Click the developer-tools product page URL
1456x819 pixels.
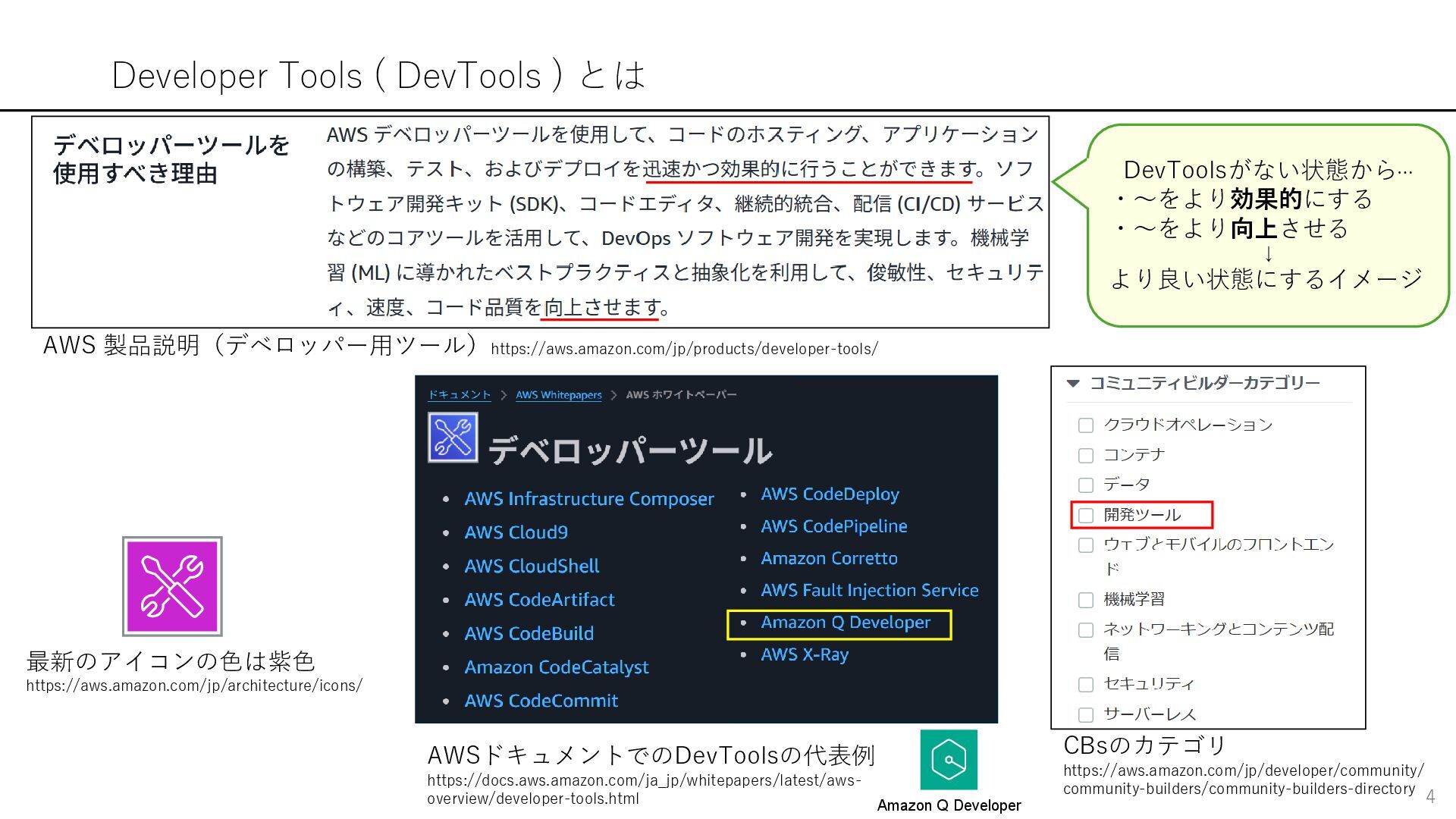684,350
